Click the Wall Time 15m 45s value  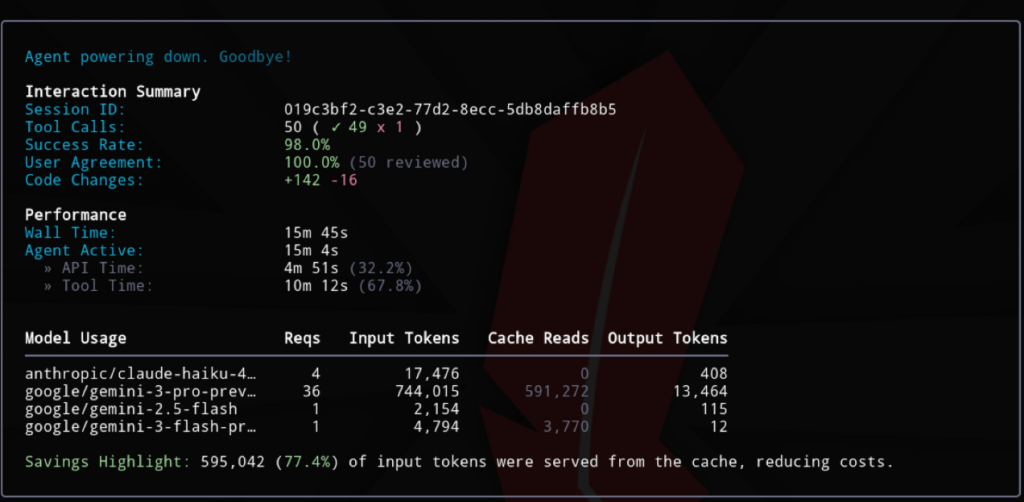(316, 233)
